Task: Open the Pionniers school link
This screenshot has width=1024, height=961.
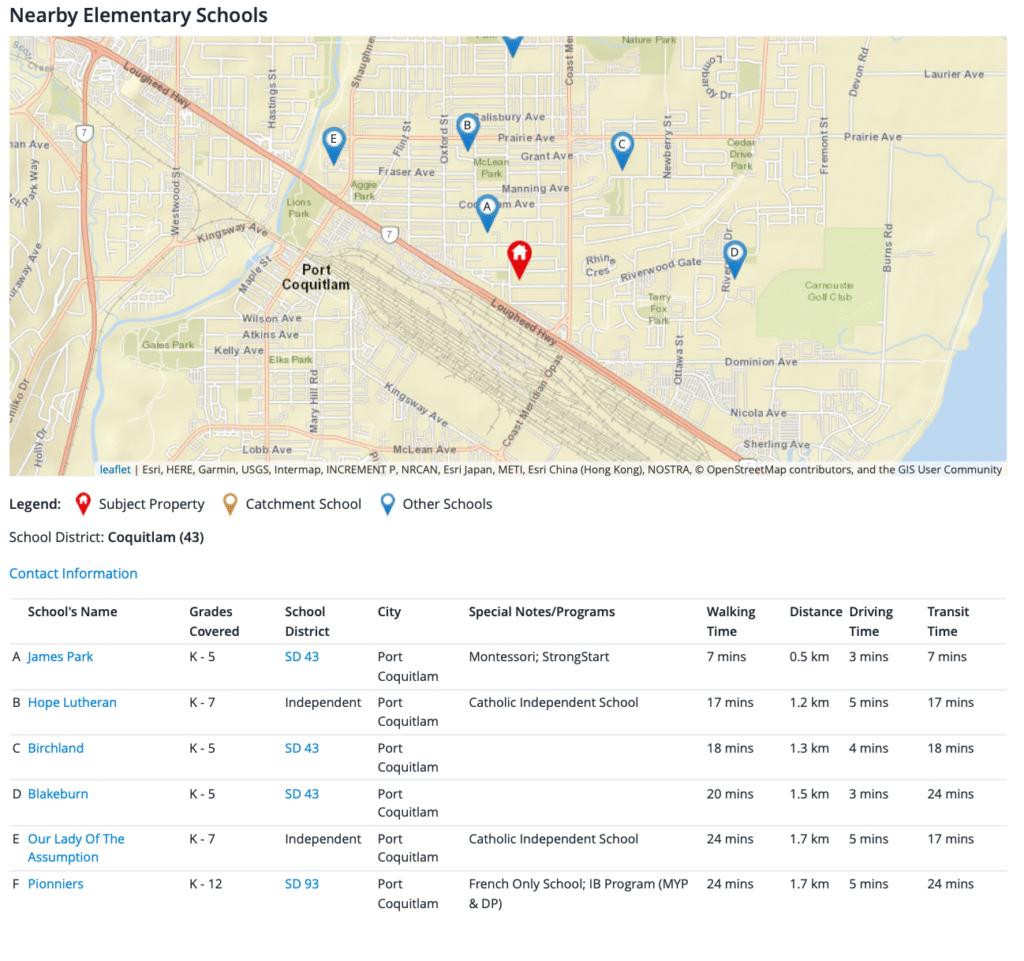Action: pyautogui.click(x=56, y=884)
